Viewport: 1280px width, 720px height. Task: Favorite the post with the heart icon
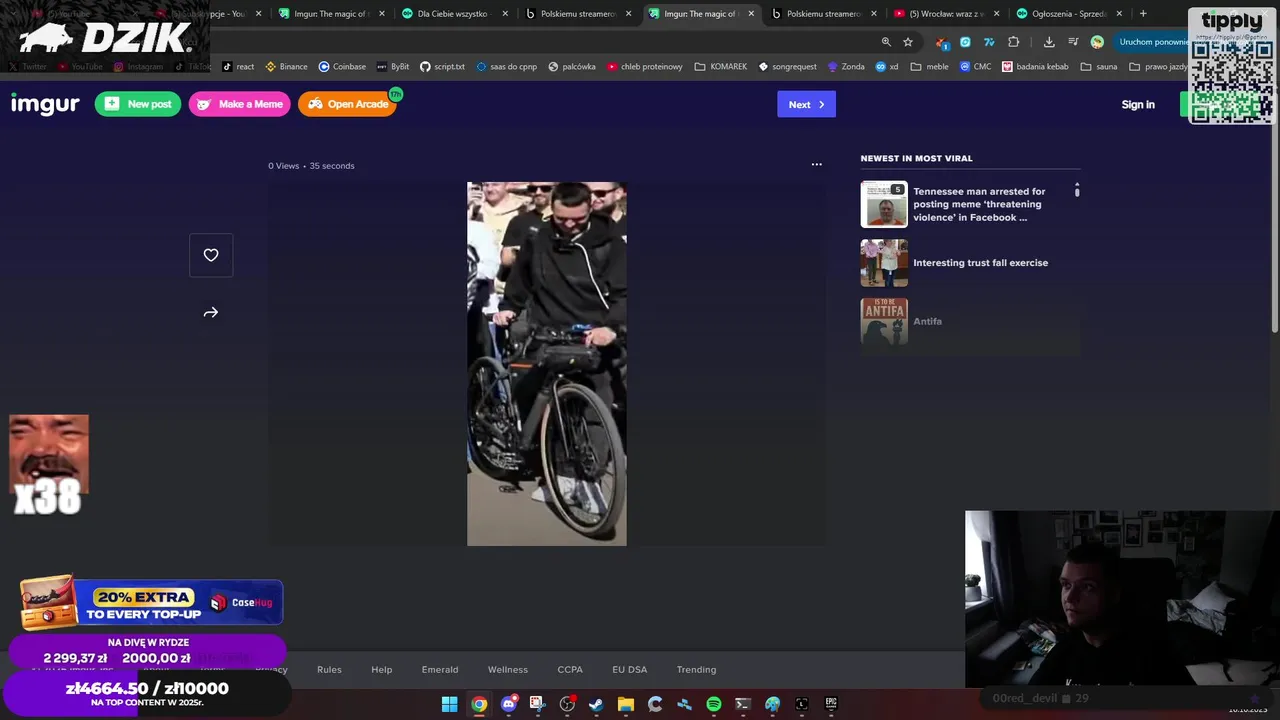(211, 255)
